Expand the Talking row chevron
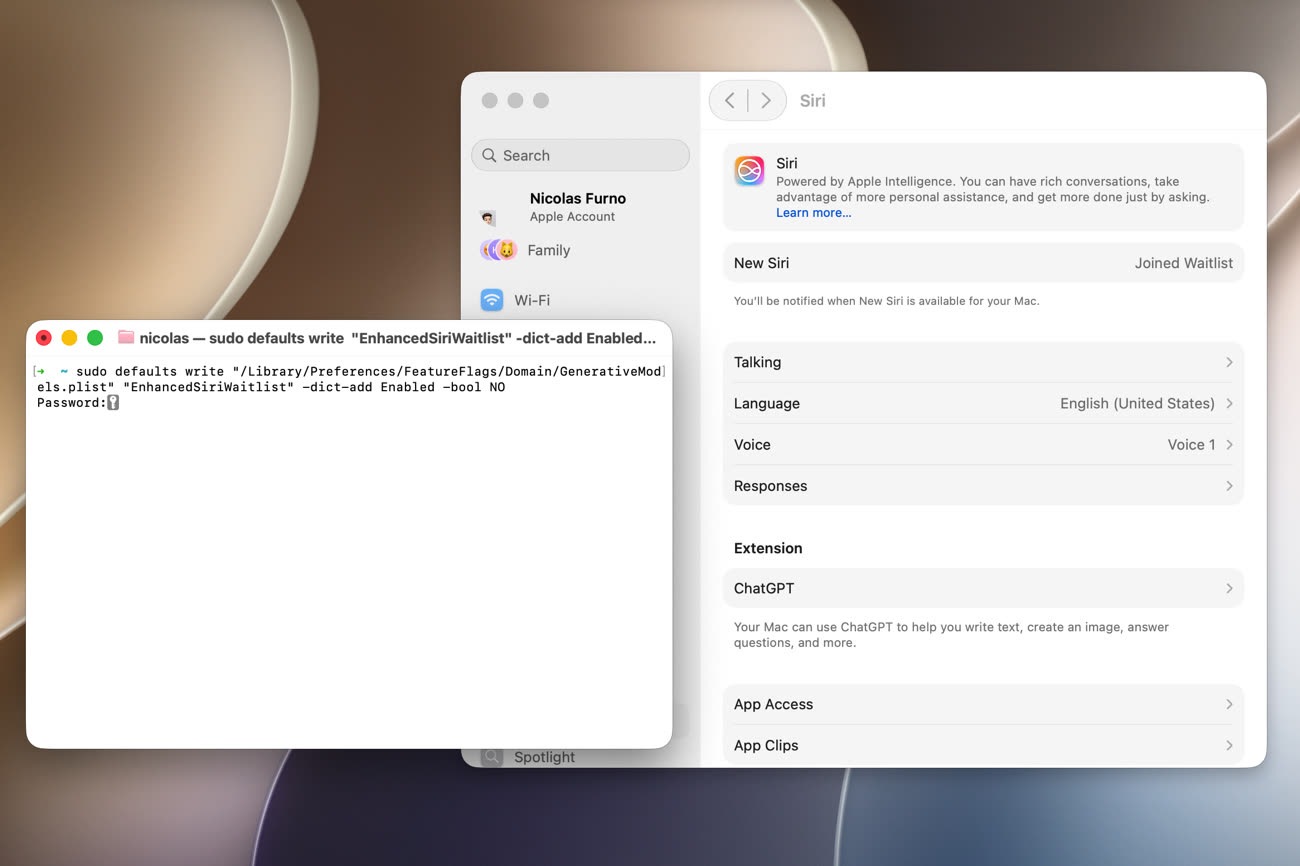The width and height of the screenshot is (1300, 866). point(1229,362)
